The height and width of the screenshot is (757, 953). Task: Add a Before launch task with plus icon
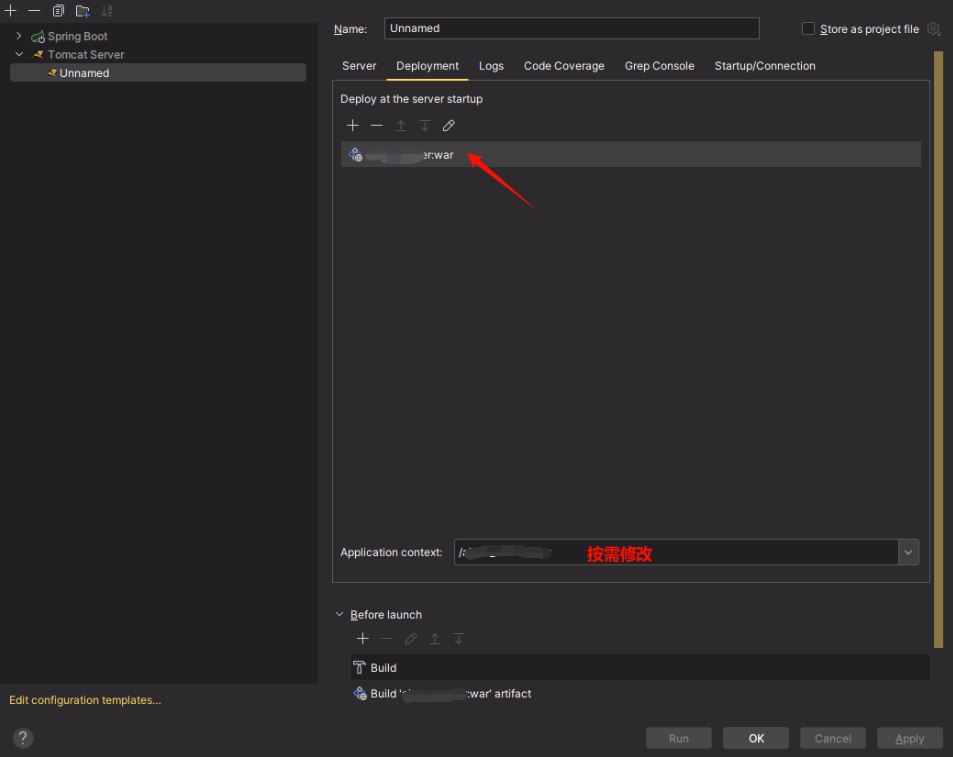[363, 638]
